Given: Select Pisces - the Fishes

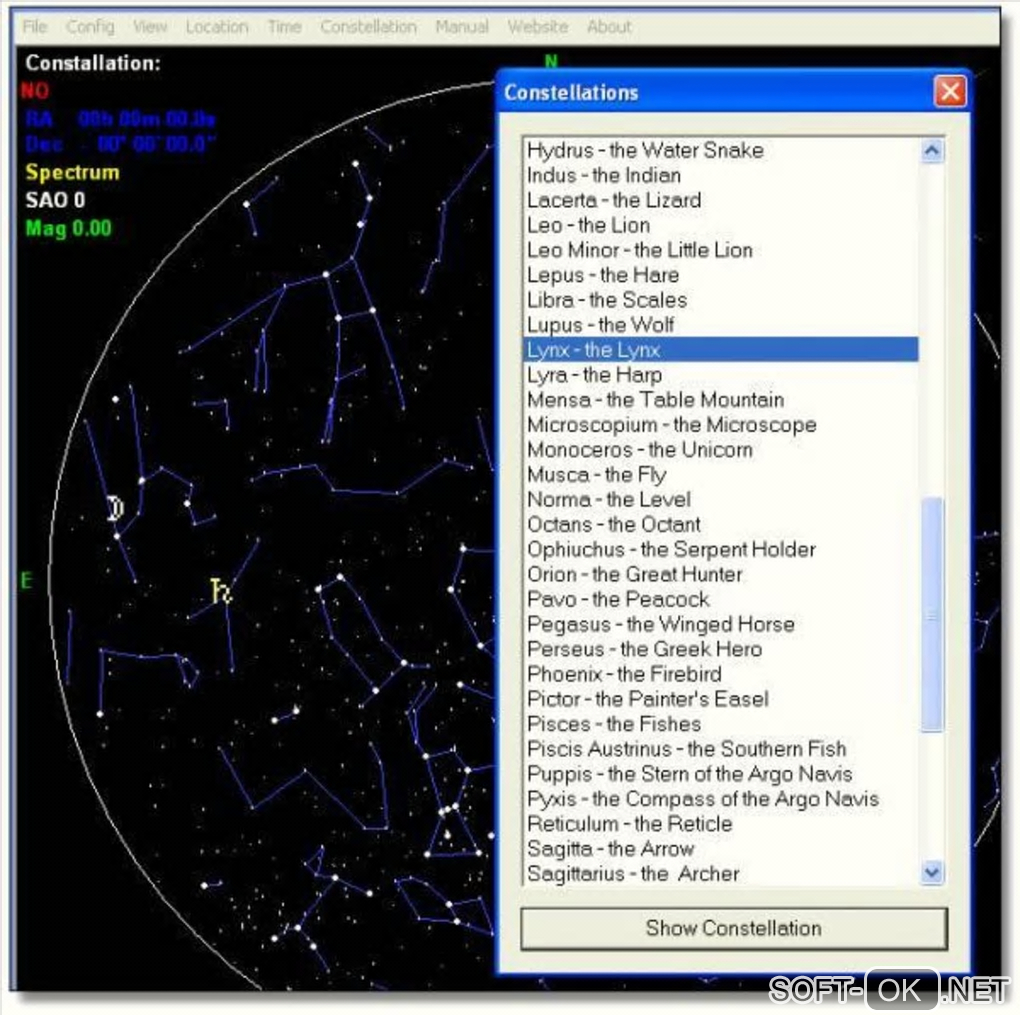Looking at the screenshot, I should (x=720, y=724).
